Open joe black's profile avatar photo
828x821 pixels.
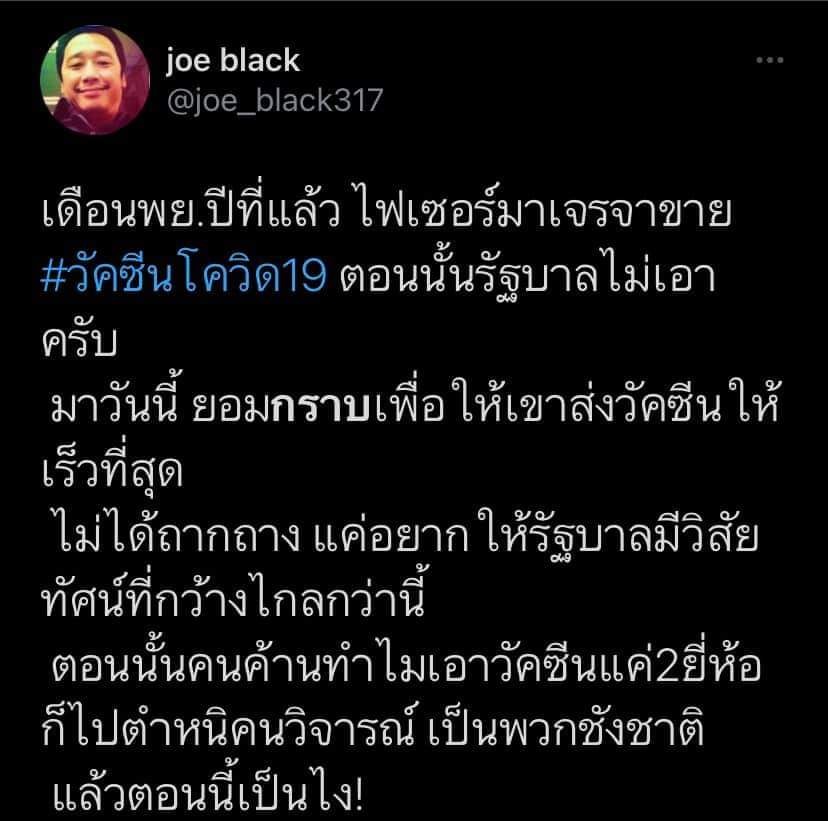pos(95,80)
